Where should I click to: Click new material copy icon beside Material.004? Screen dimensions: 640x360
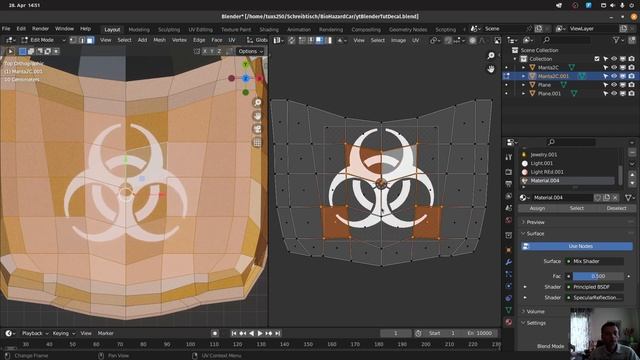[x=607, y=198]
